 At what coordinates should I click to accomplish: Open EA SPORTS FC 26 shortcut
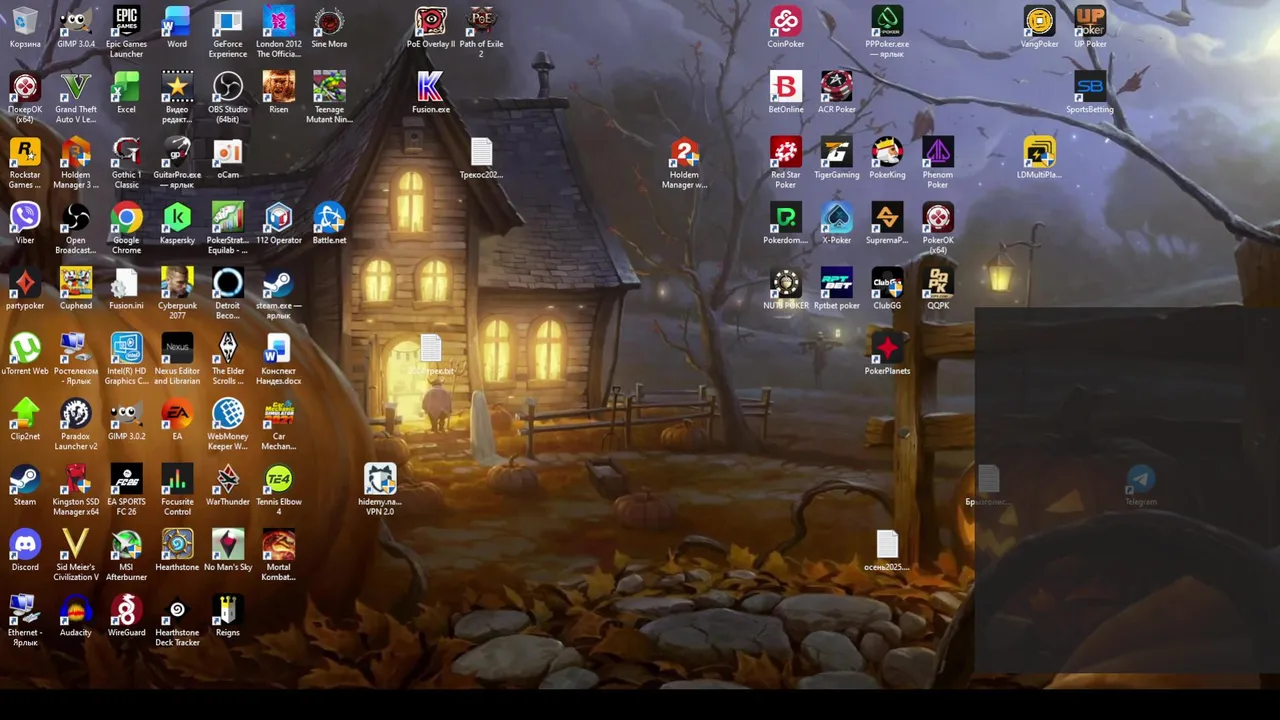tap(126, 491)
